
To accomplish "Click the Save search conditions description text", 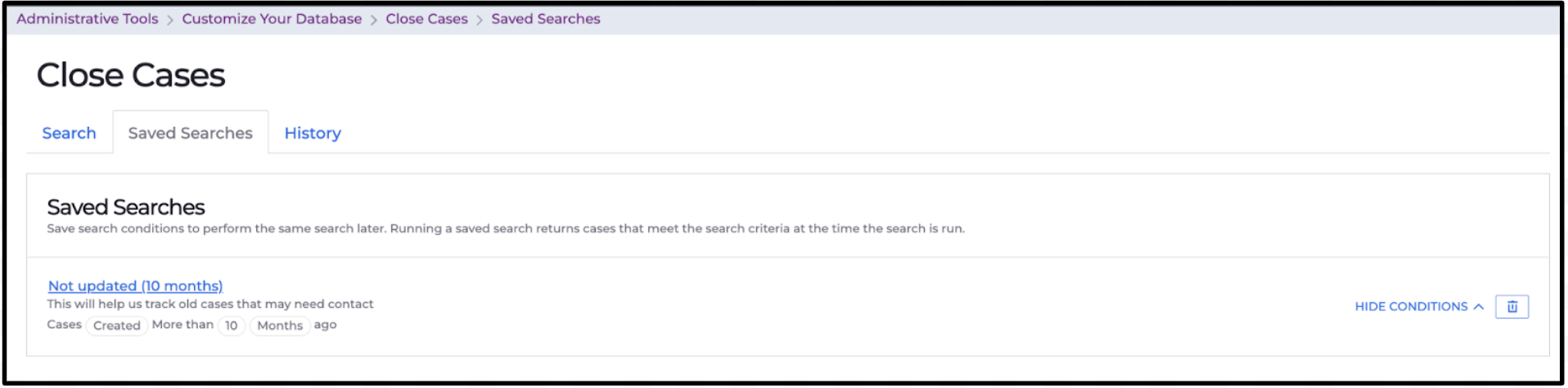I will (x=506, y=228).
